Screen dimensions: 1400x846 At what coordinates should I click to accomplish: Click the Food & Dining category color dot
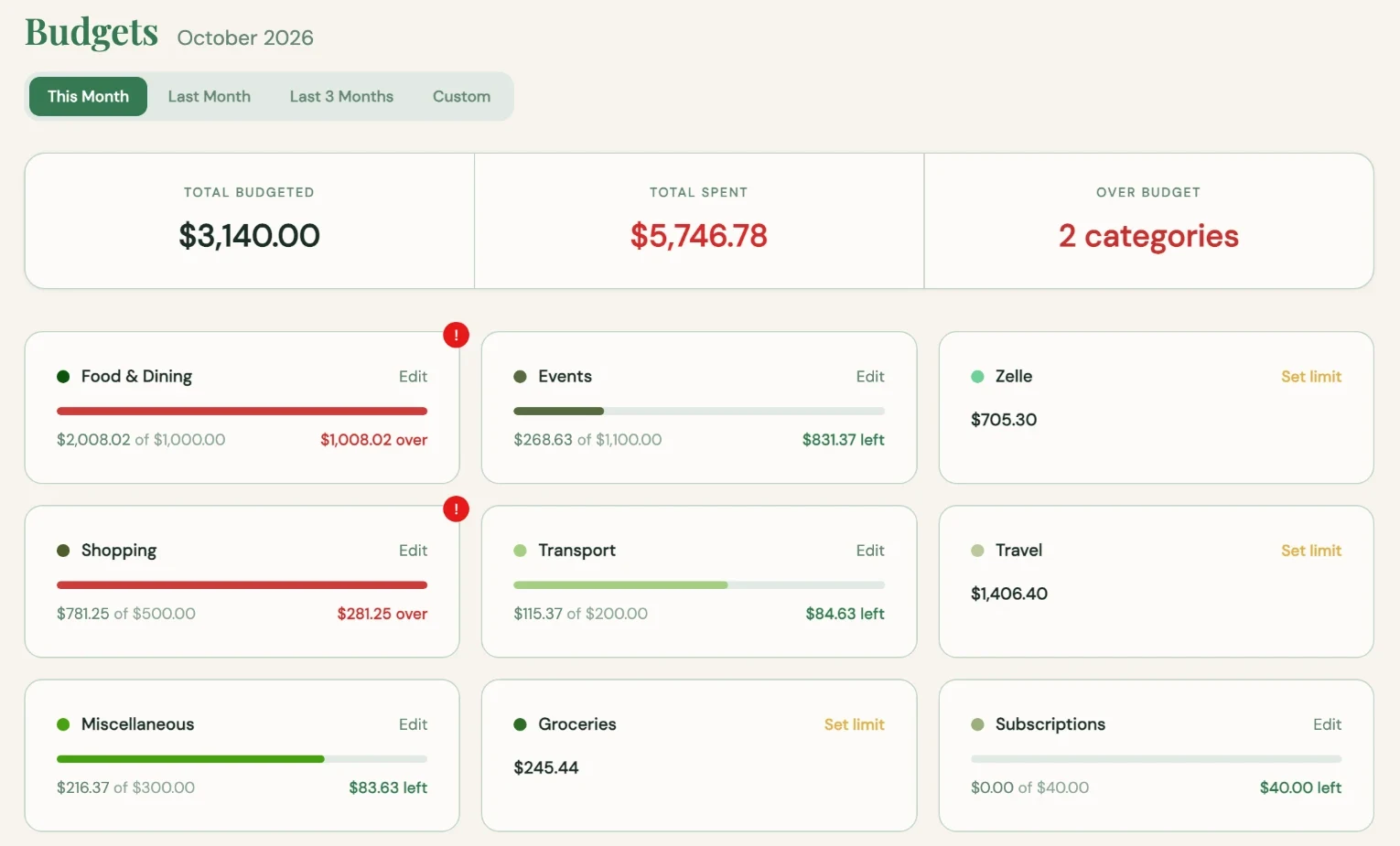pos(63,376)
